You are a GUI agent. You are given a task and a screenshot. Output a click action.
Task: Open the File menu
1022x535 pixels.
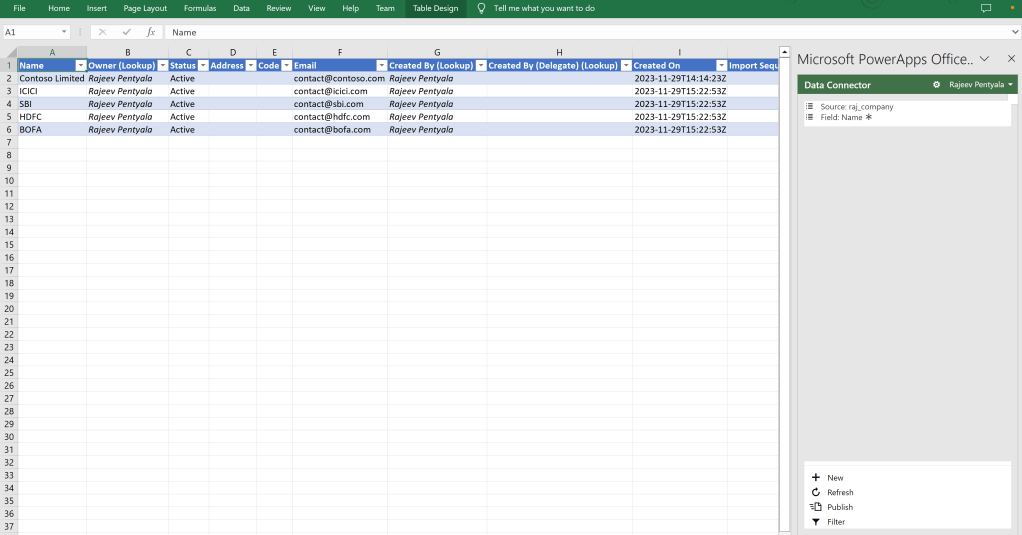19,8
